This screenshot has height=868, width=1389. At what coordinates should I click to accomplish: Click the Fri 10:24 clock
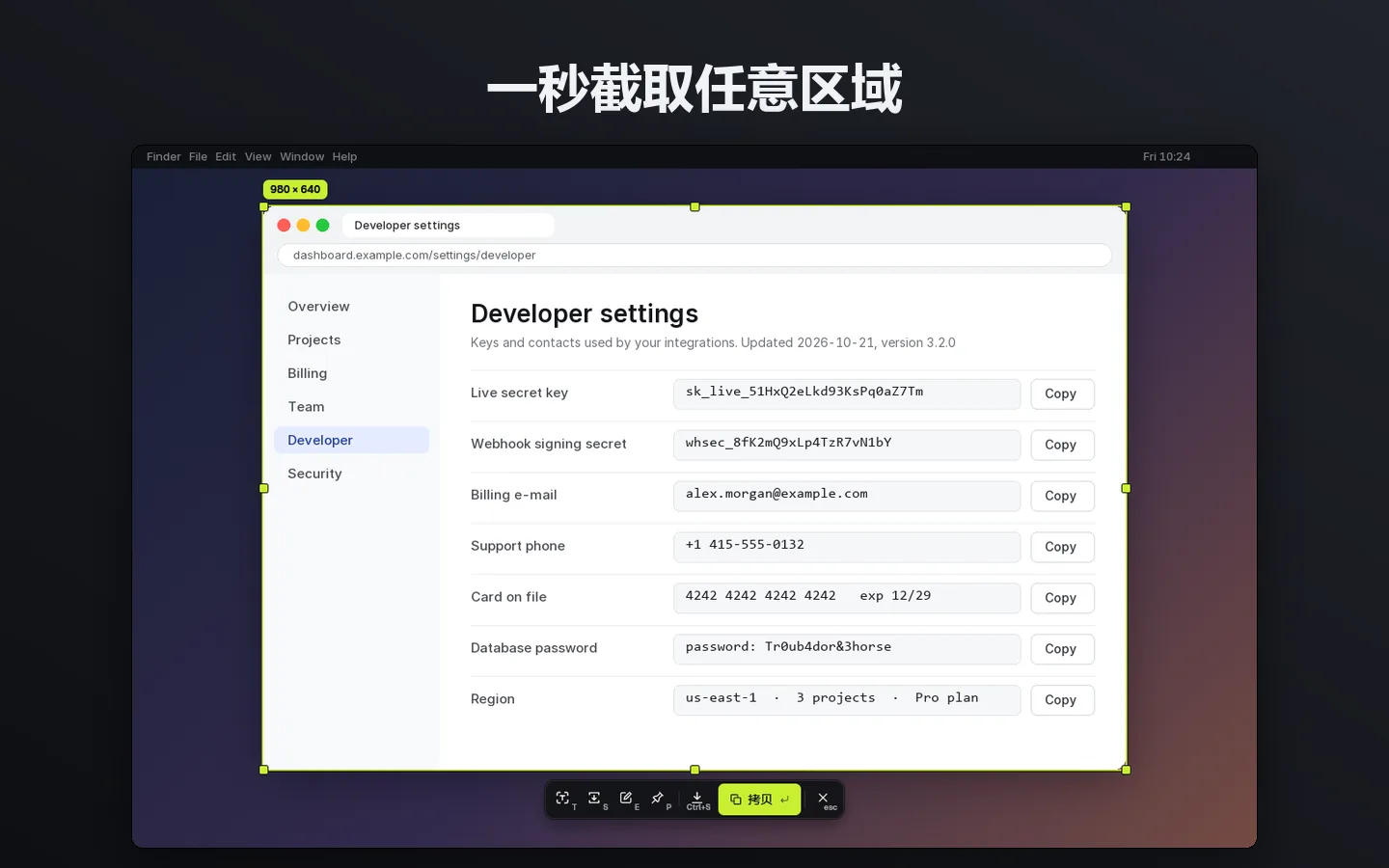[1166, 157]
